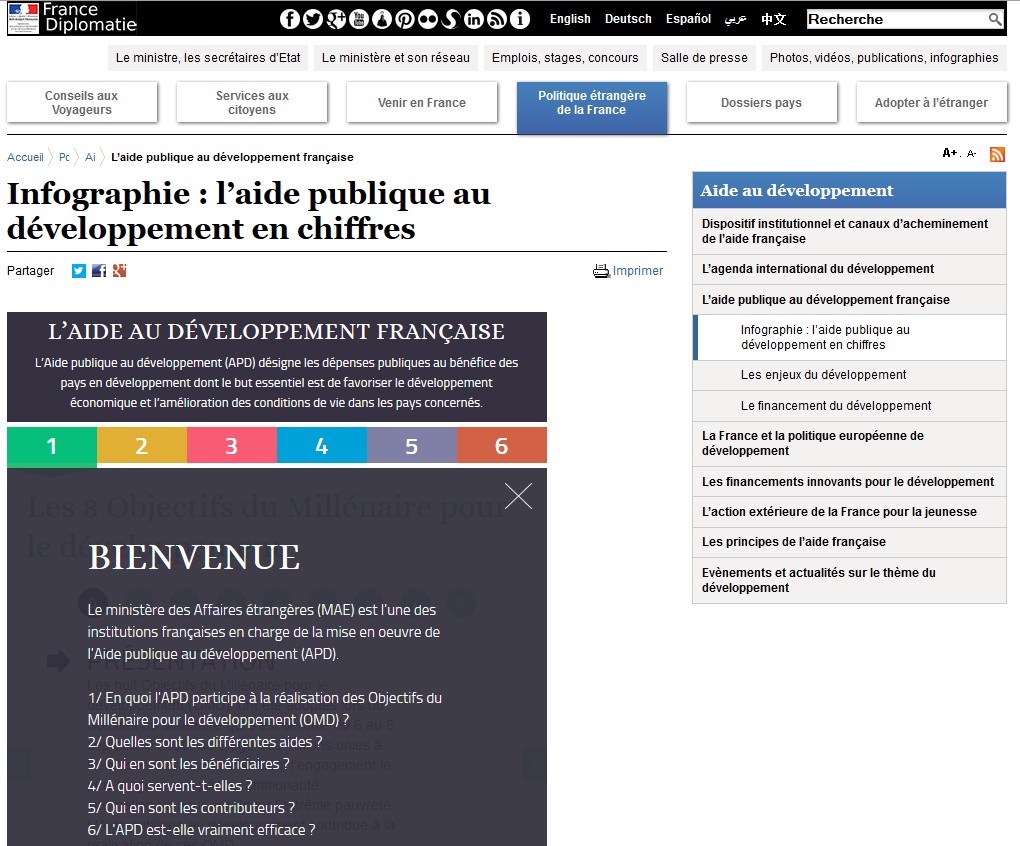
Task: Open the orange RSS feed icon
Action: coord(997,154)
